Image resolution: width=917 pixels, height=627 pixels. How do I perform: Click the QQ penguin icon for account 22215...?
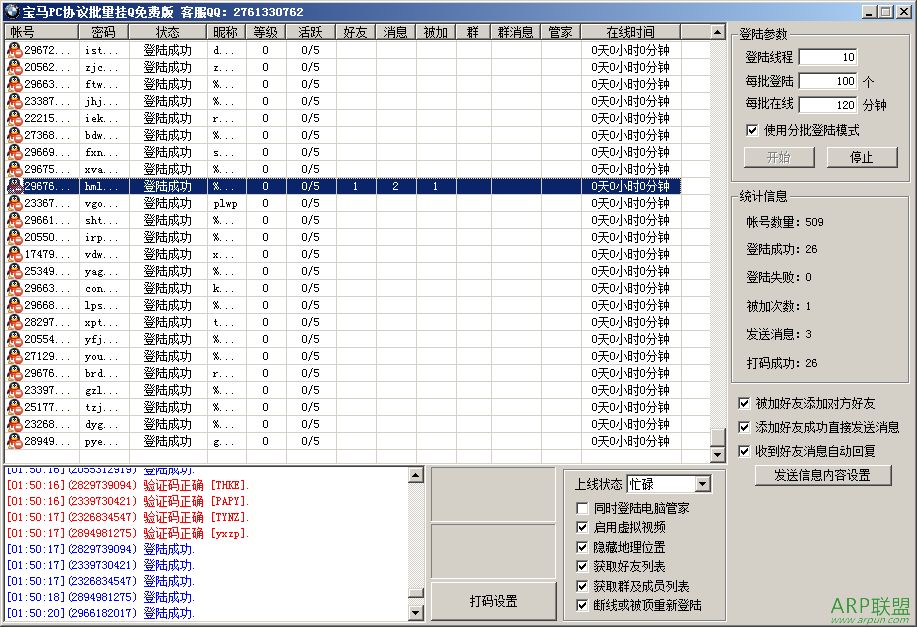[14, 118]
